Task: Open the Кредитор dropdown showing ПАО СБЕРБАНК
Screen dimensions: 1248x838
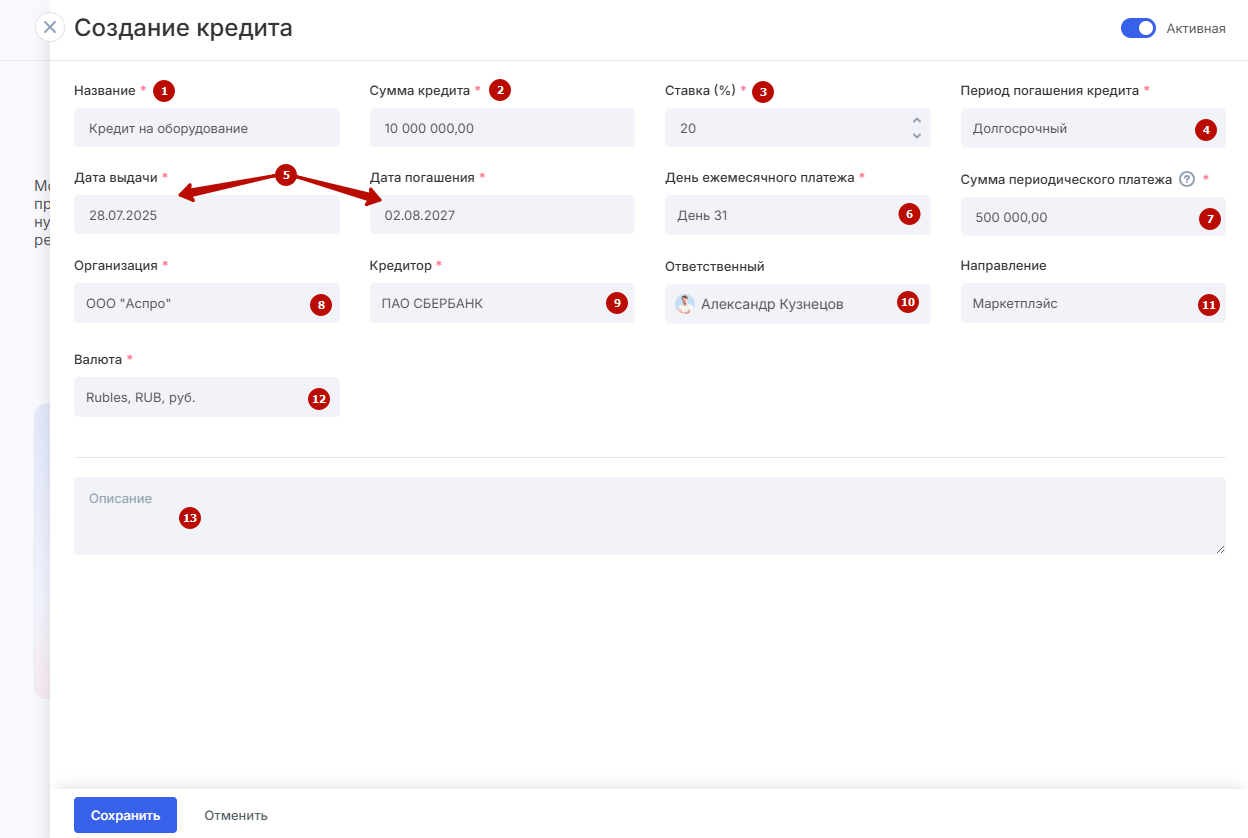Action: click(x=502, y=303)
